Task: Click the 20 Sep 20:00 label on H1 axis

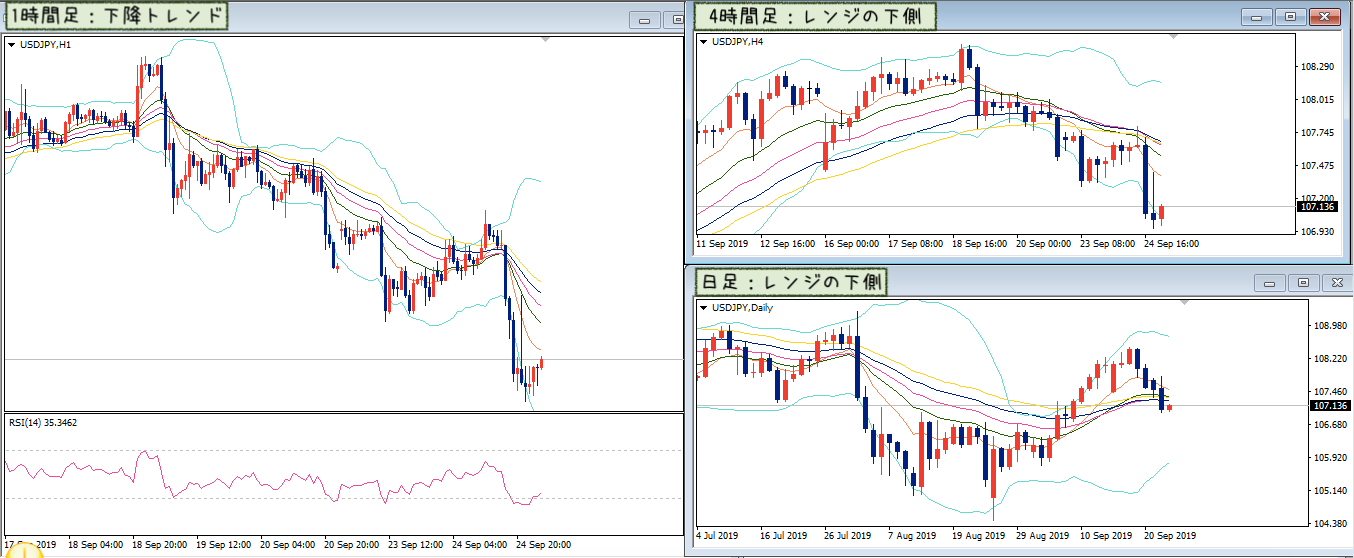Action: pos(352,546)
